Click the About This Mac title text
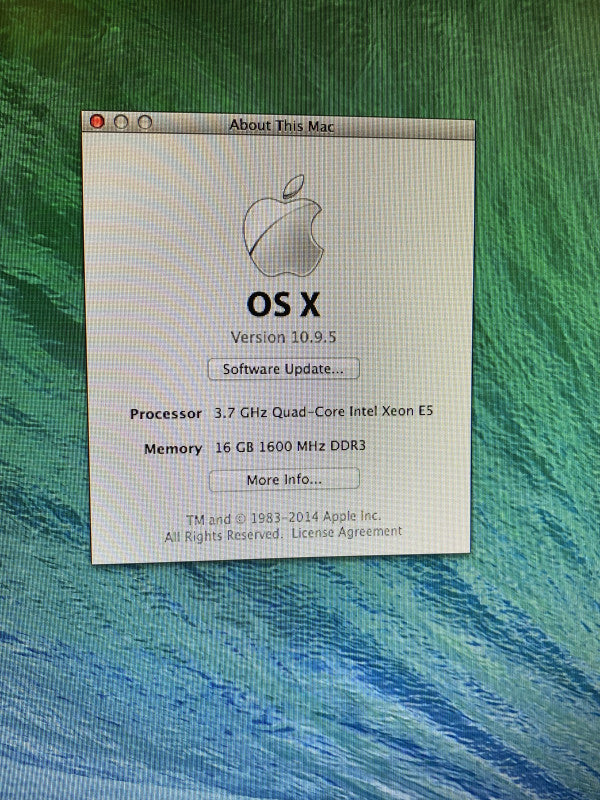The height and width of the screenshot is (800, 600). point(282,125)
